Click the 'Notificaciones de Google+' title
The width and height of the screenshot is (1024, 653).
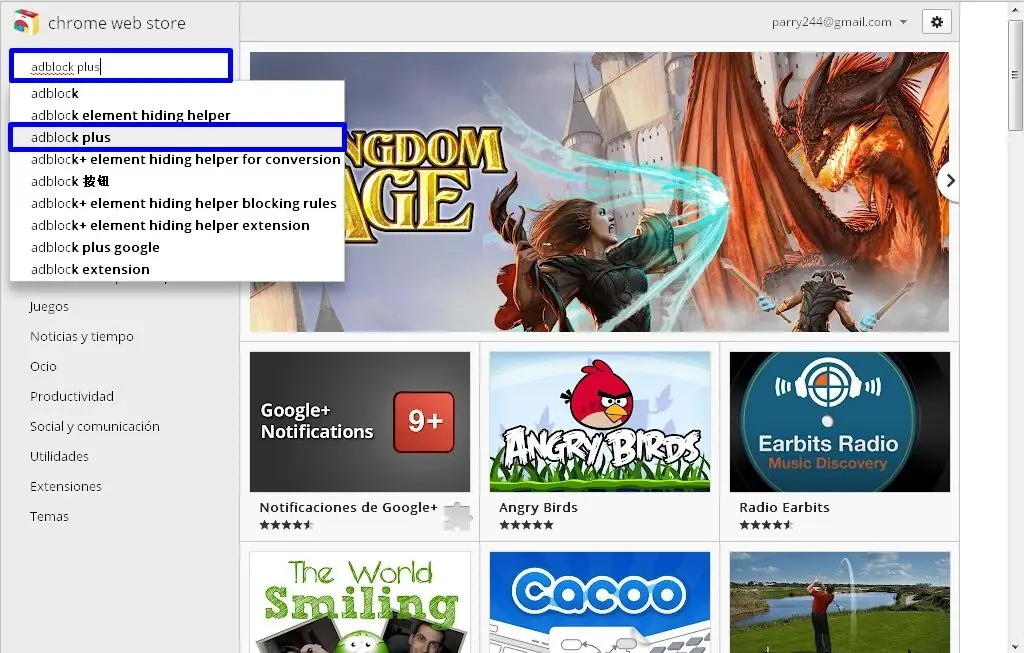click(348, 507)
